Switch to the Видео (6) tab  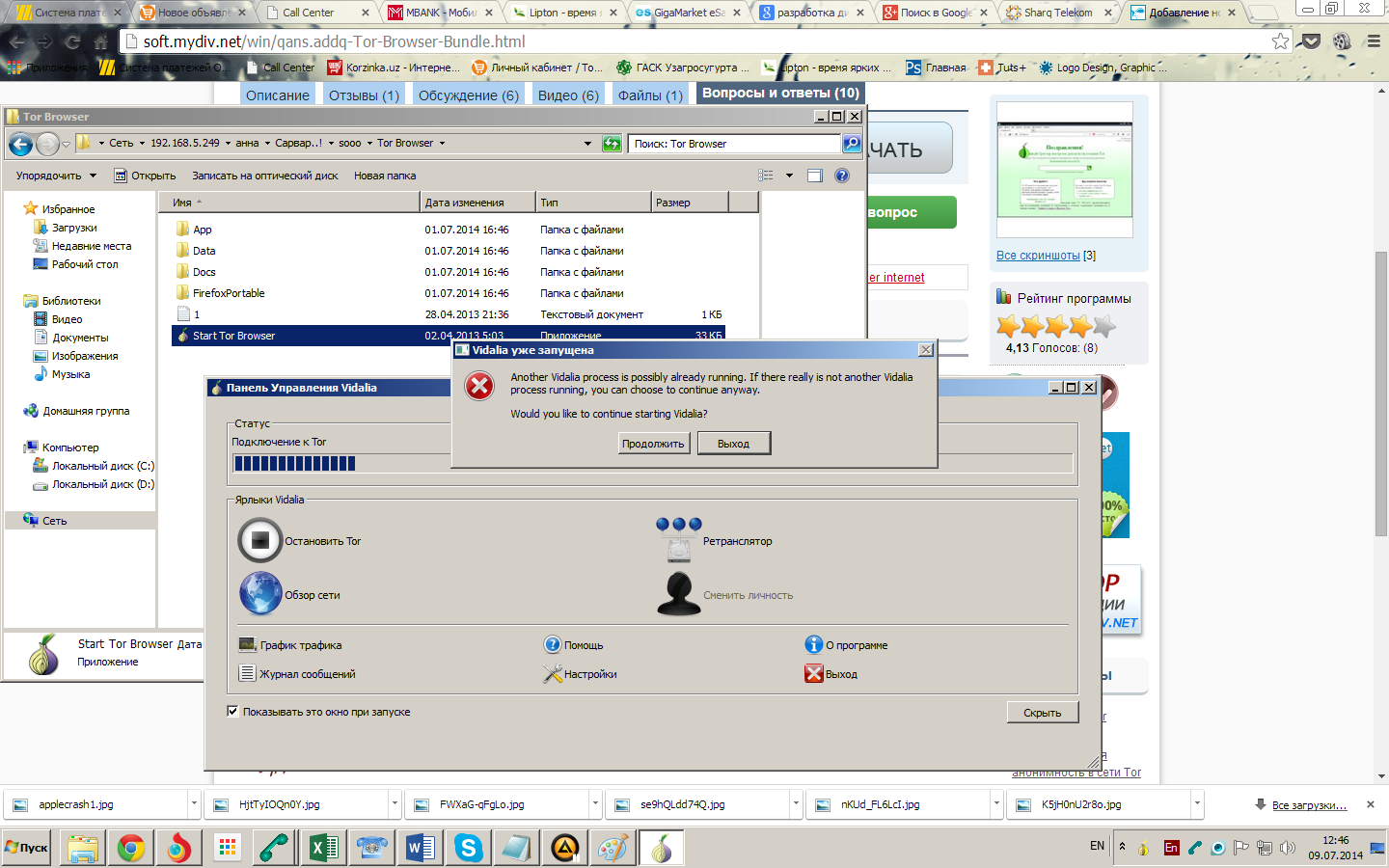pos(568,95)
